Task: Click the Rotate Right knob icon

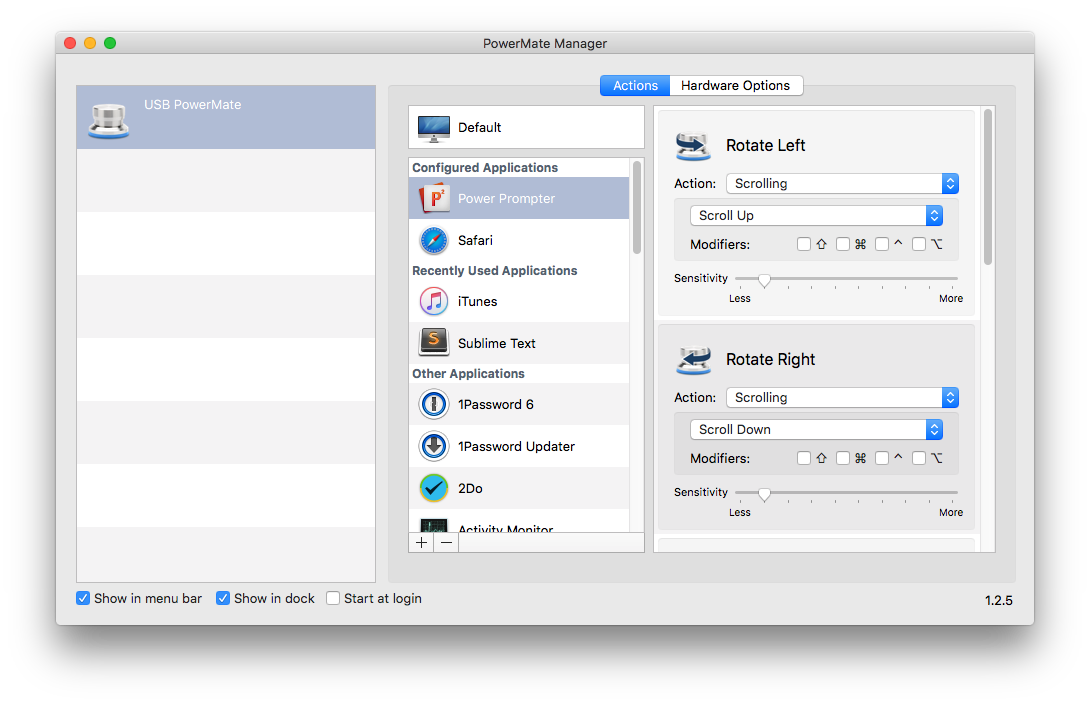Action: coord(692,359)
